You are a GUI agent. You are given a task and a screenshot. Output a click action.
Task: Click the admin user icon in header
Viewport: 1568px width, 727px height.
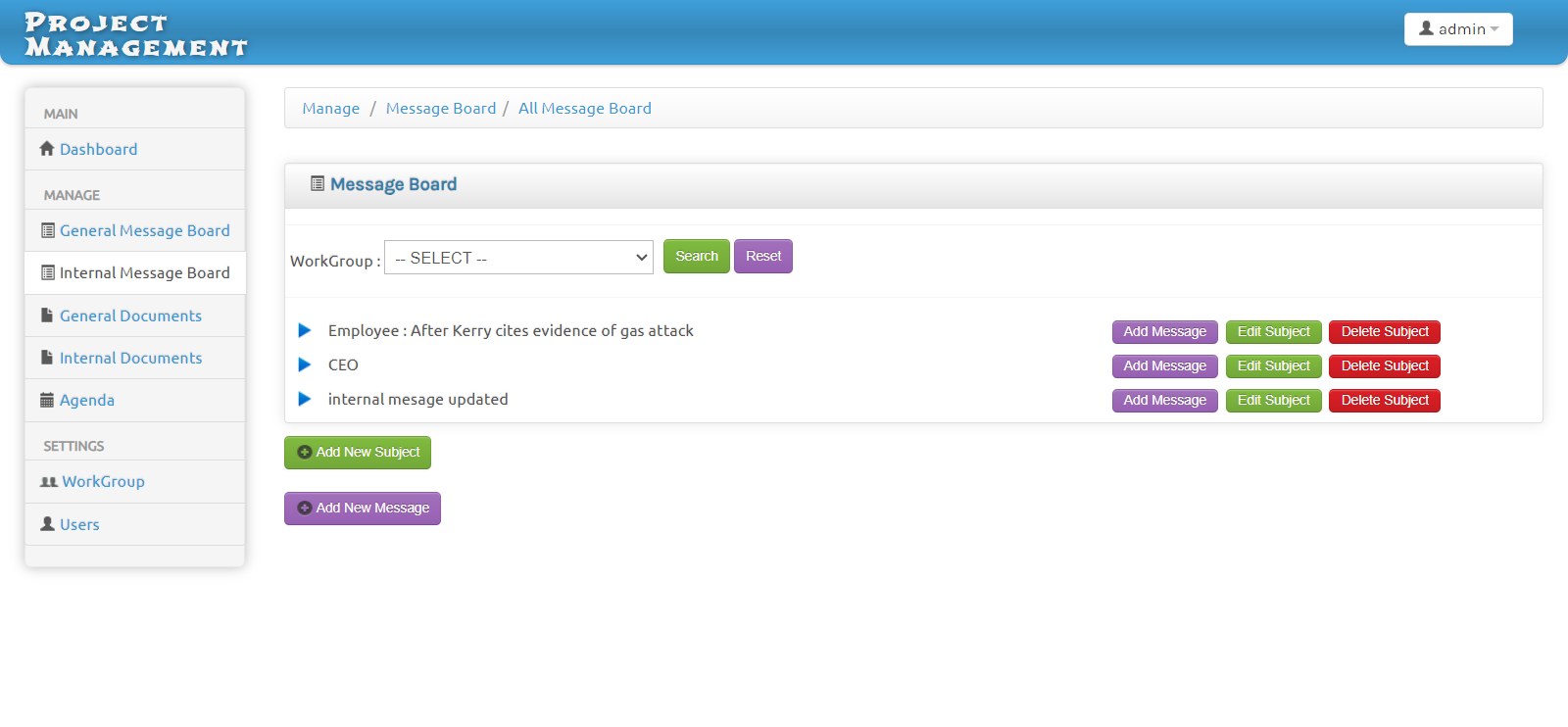pyautogui.click(x=1427, y=28)
